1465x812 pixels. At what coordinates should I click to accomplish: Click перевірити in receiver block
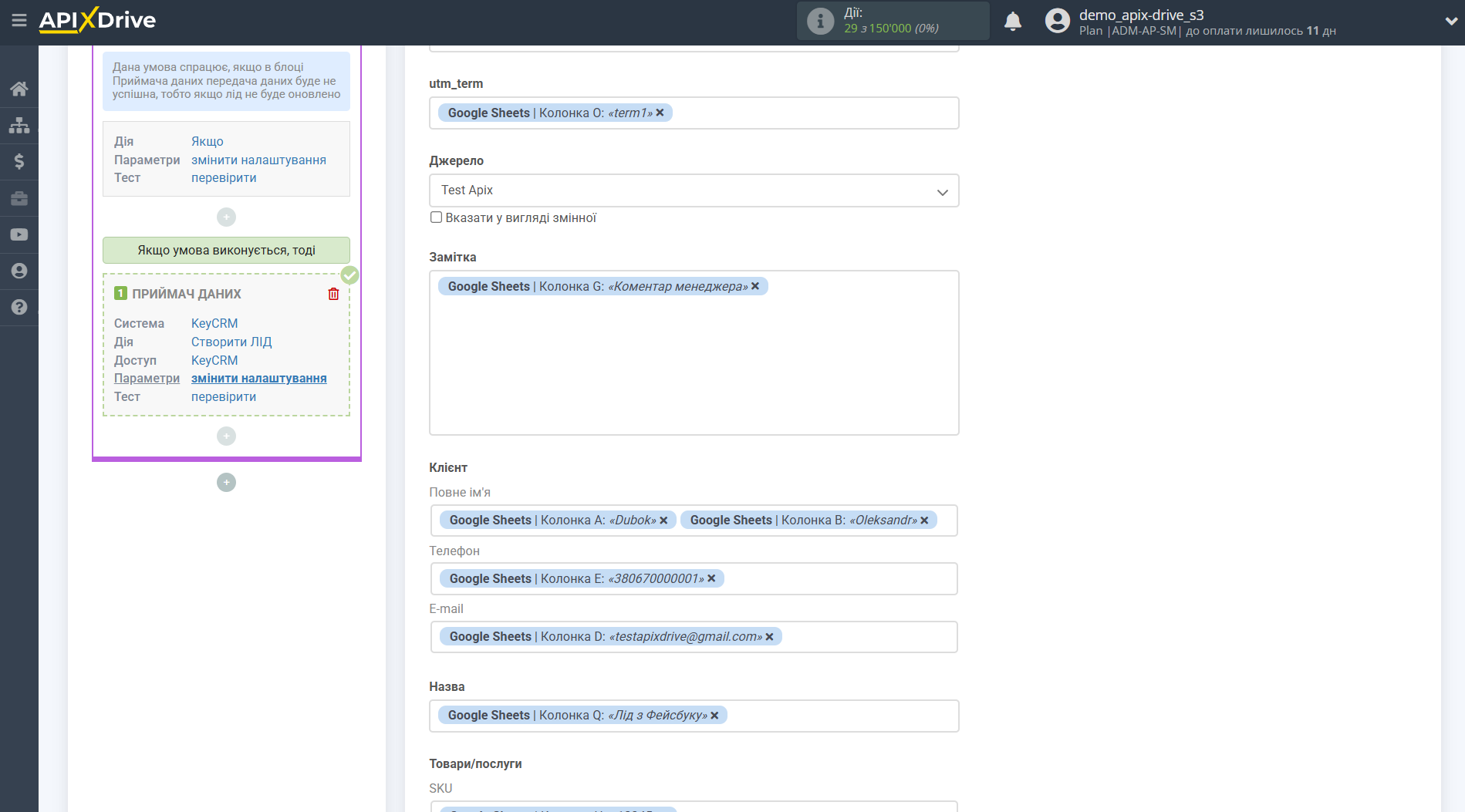pyautogui.click(x=224, y=396)
